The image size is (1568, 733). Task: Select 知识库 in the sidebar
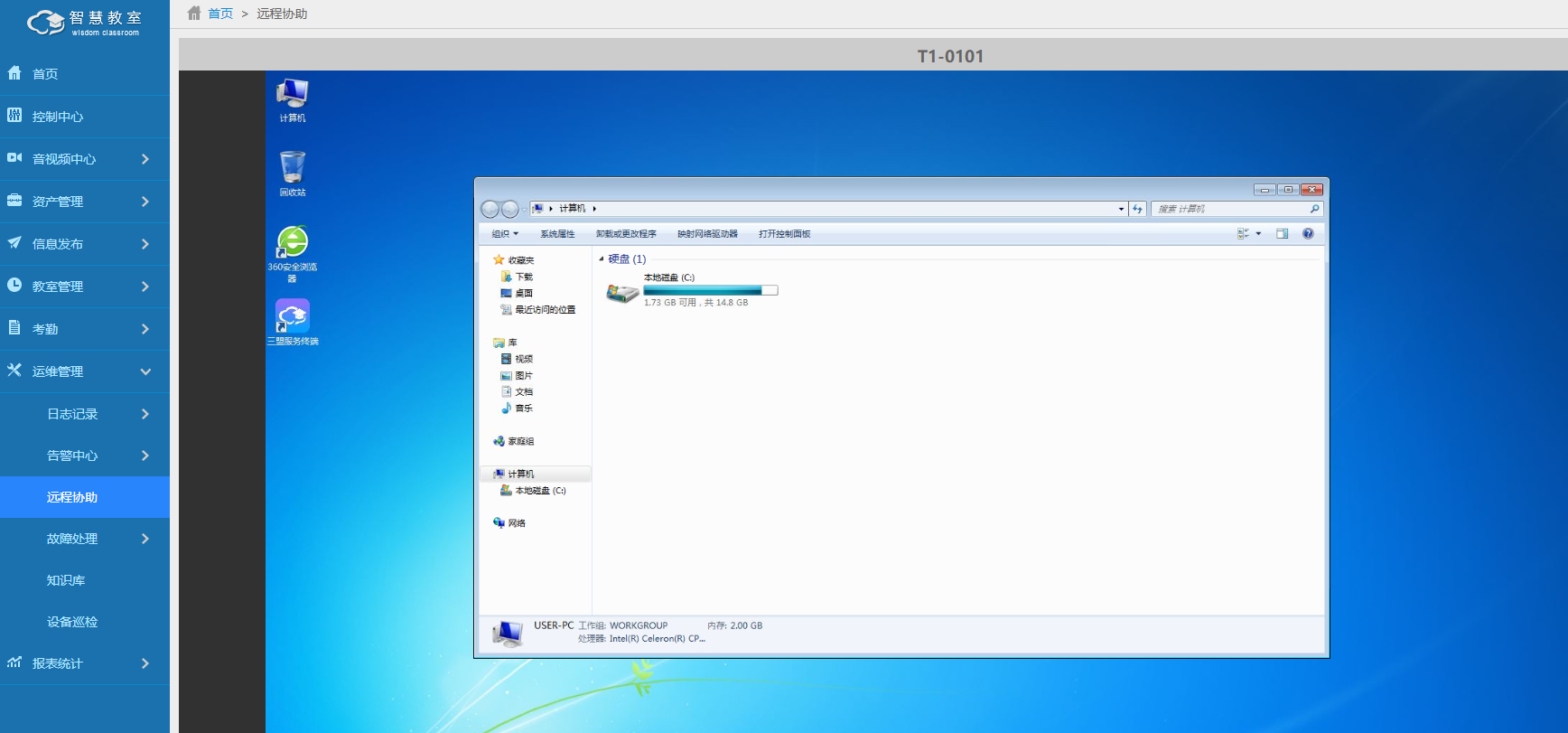[66, 580]
